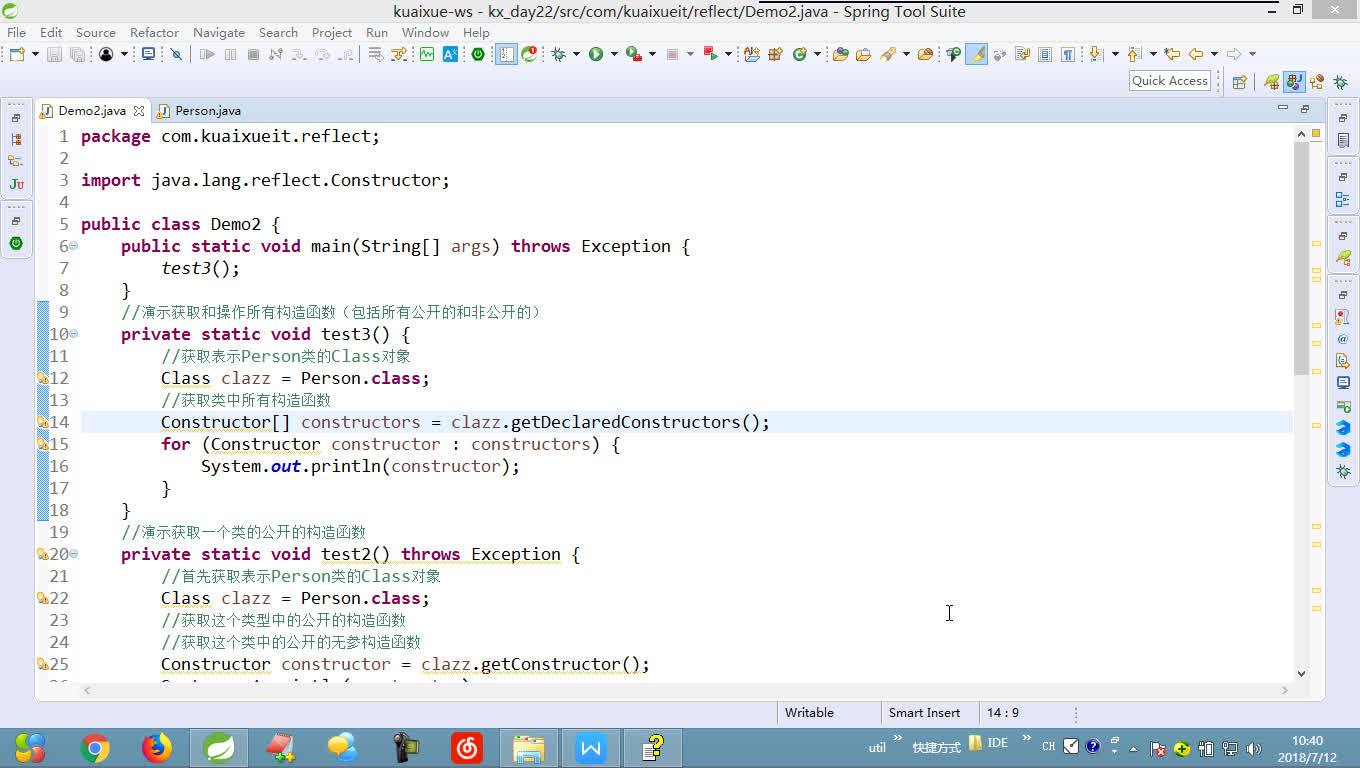Switch to the Person.java editor tab
The image size is (1360, 768).
[199, 110]
